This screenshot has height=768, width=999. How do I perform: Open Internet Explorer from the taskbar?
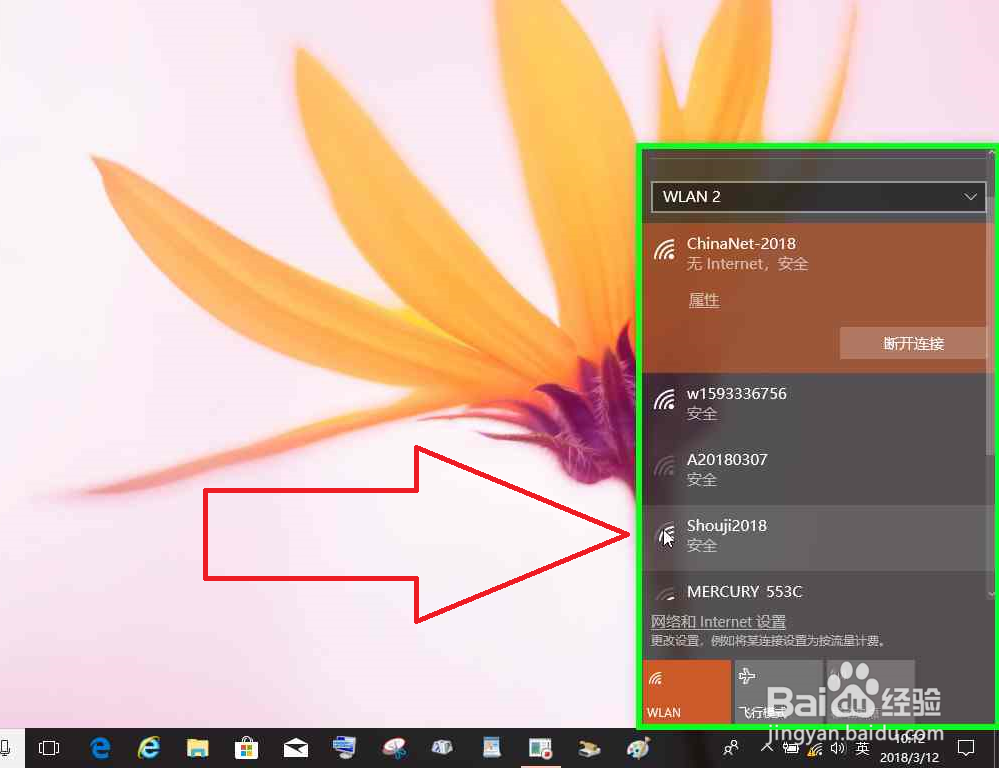[x=148, y=747]
